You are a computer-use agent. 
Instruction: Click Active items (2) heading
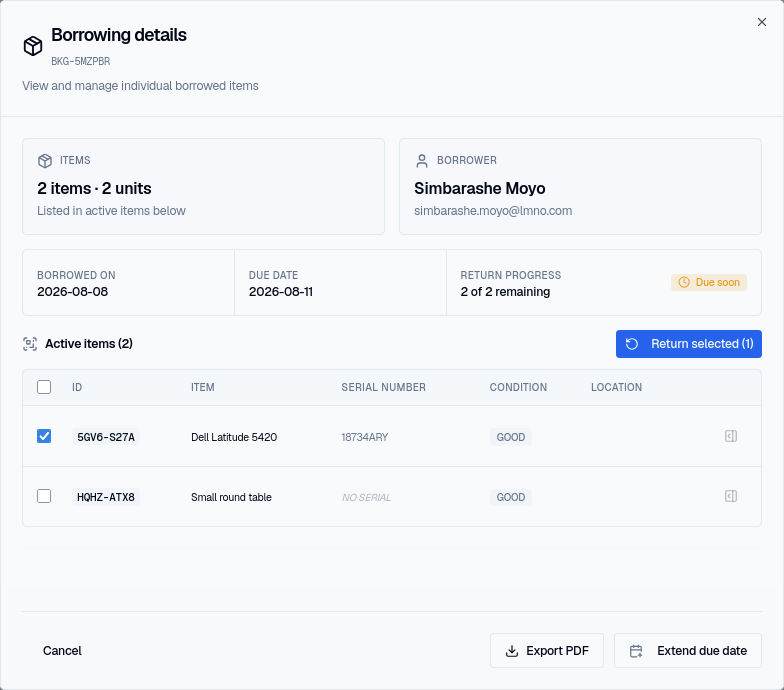pos(88,344)
